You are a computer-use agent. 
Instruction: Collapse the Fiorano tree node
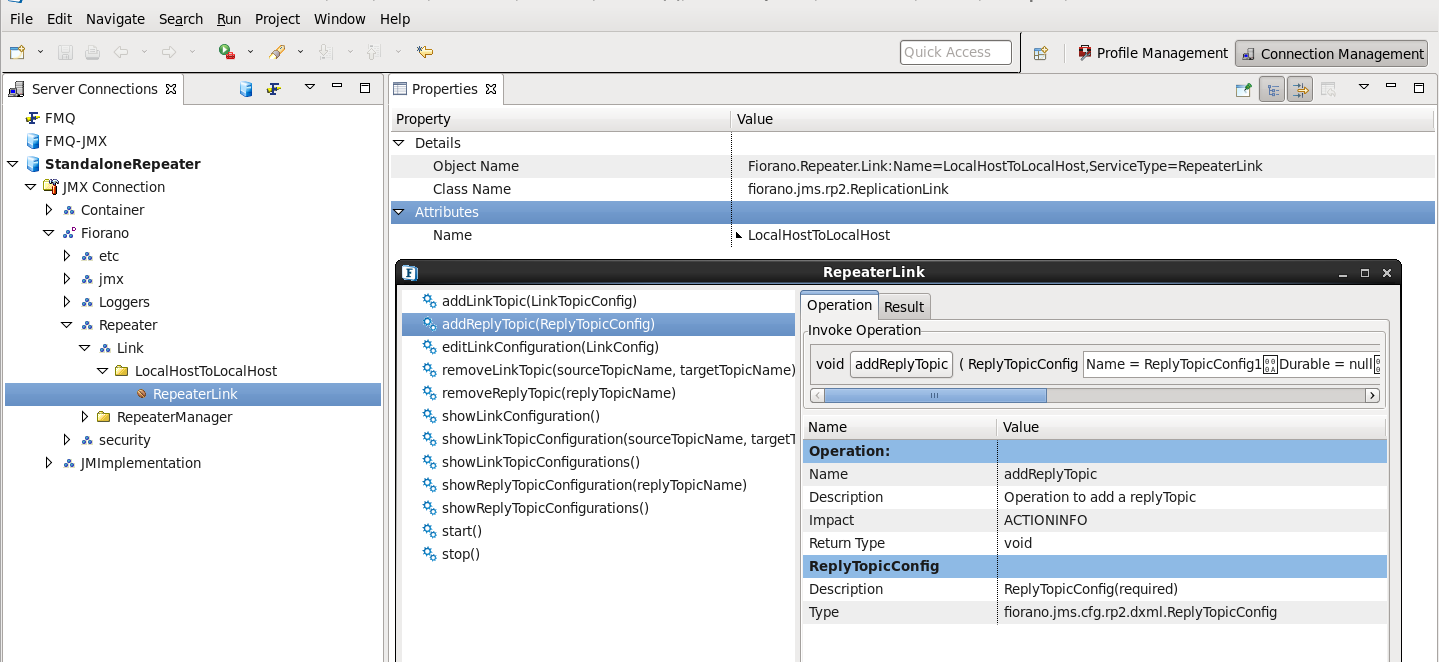click(48, 233)
